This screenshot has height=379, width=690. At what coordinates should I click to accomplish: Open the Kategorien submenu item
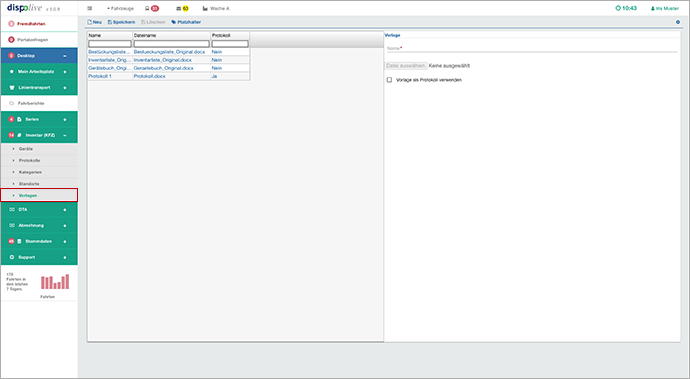point(39,172)
